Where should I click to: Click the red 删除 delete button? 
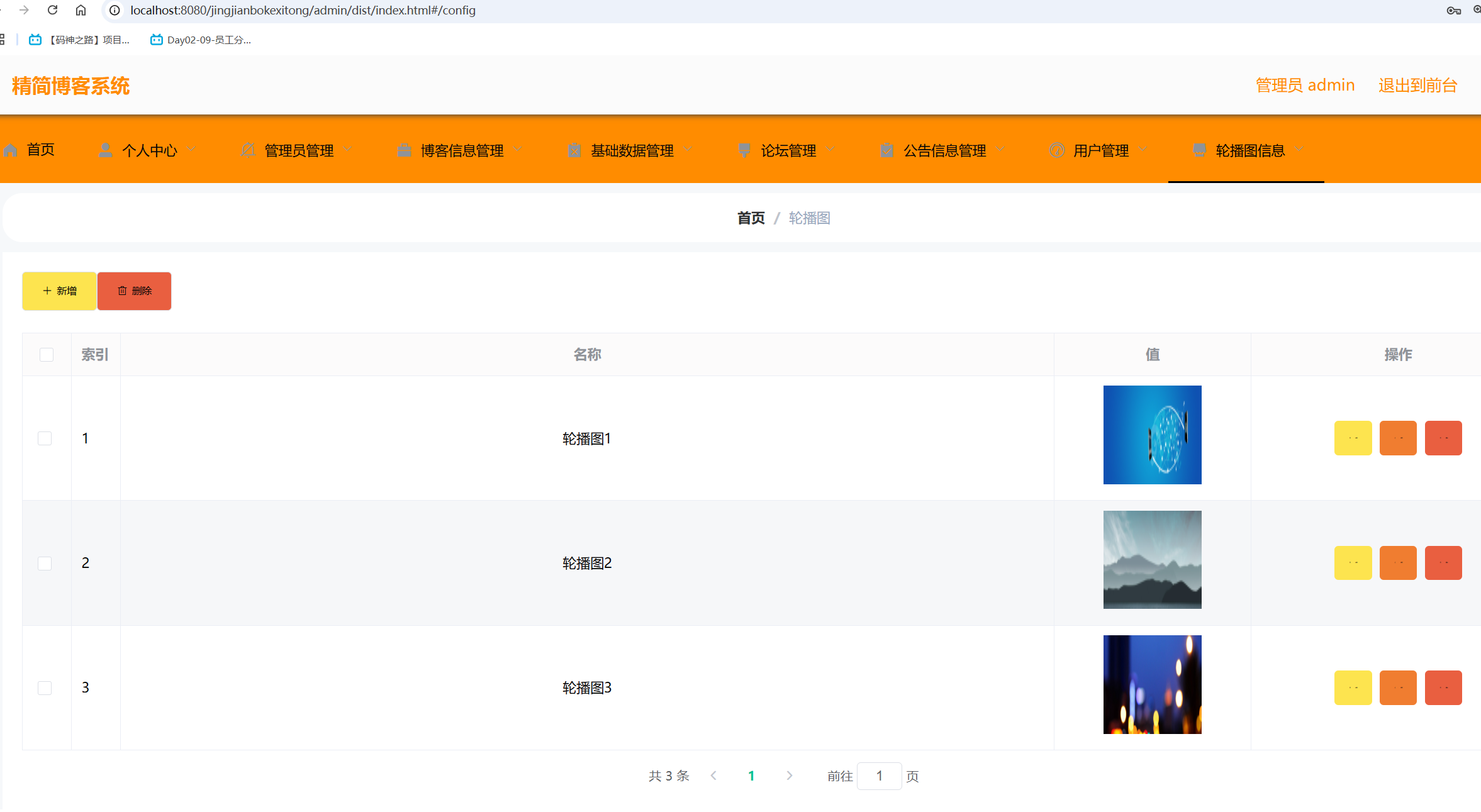pos(134,291)
